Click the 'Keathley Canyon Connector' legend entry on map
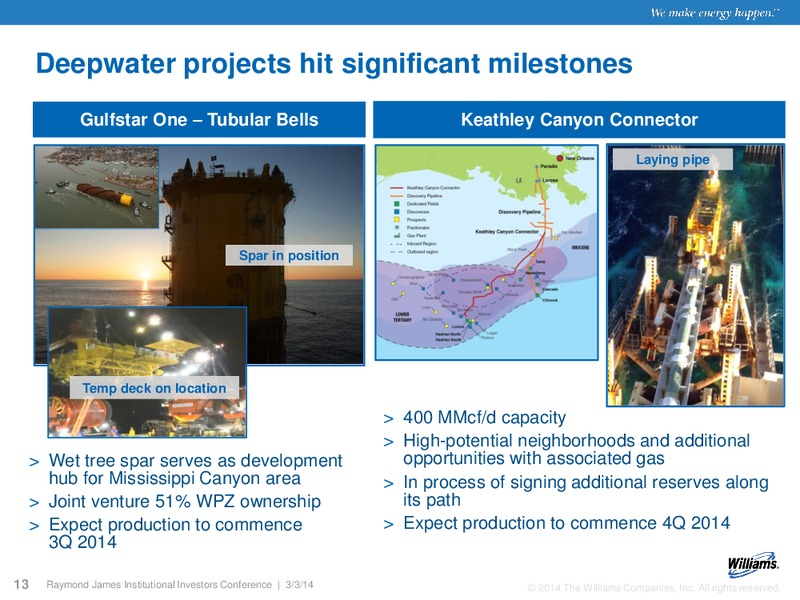This screenshot has width=800, height=600. pos(424,188)
